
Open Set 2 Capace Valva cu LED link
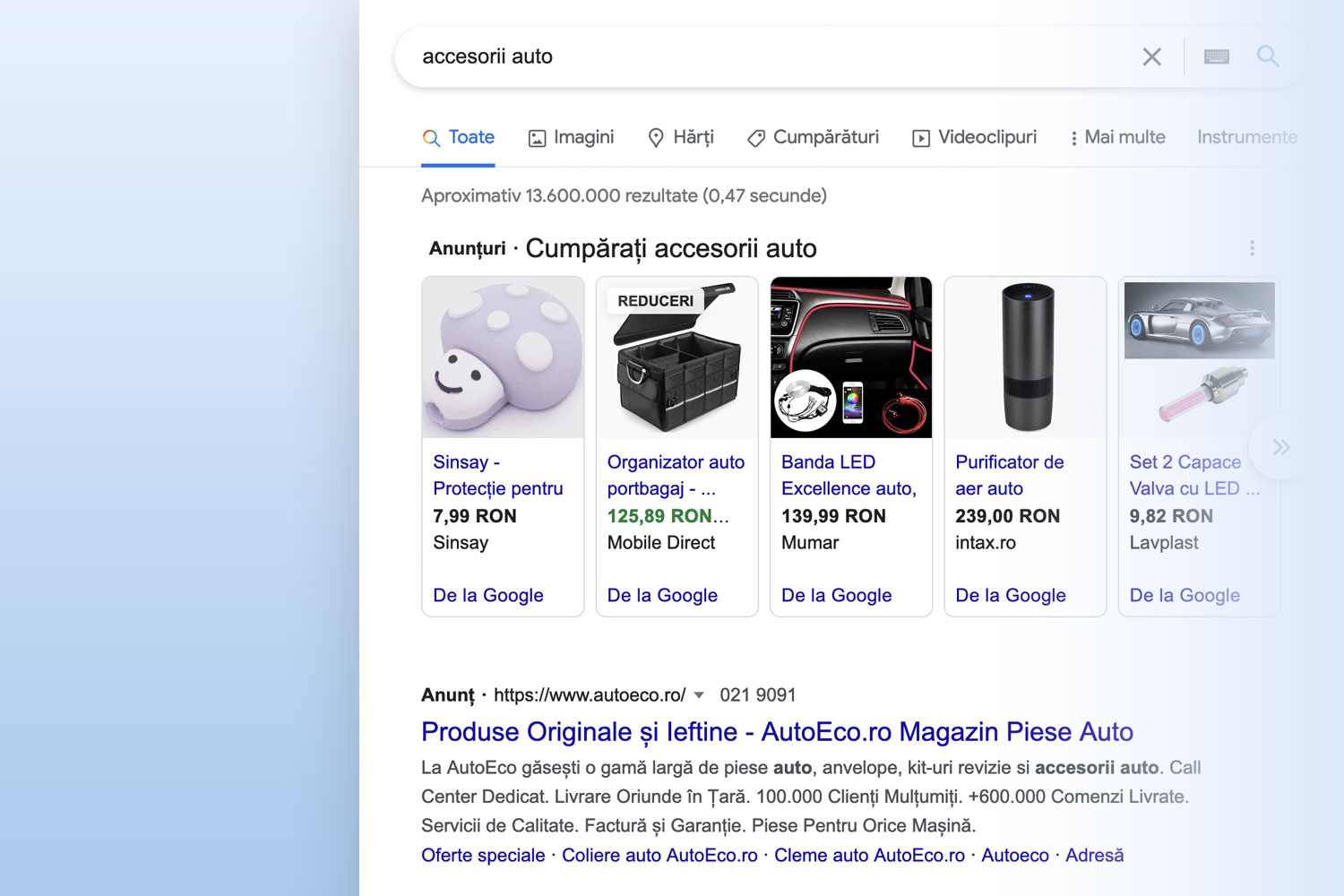click(x=1194, y=476)
